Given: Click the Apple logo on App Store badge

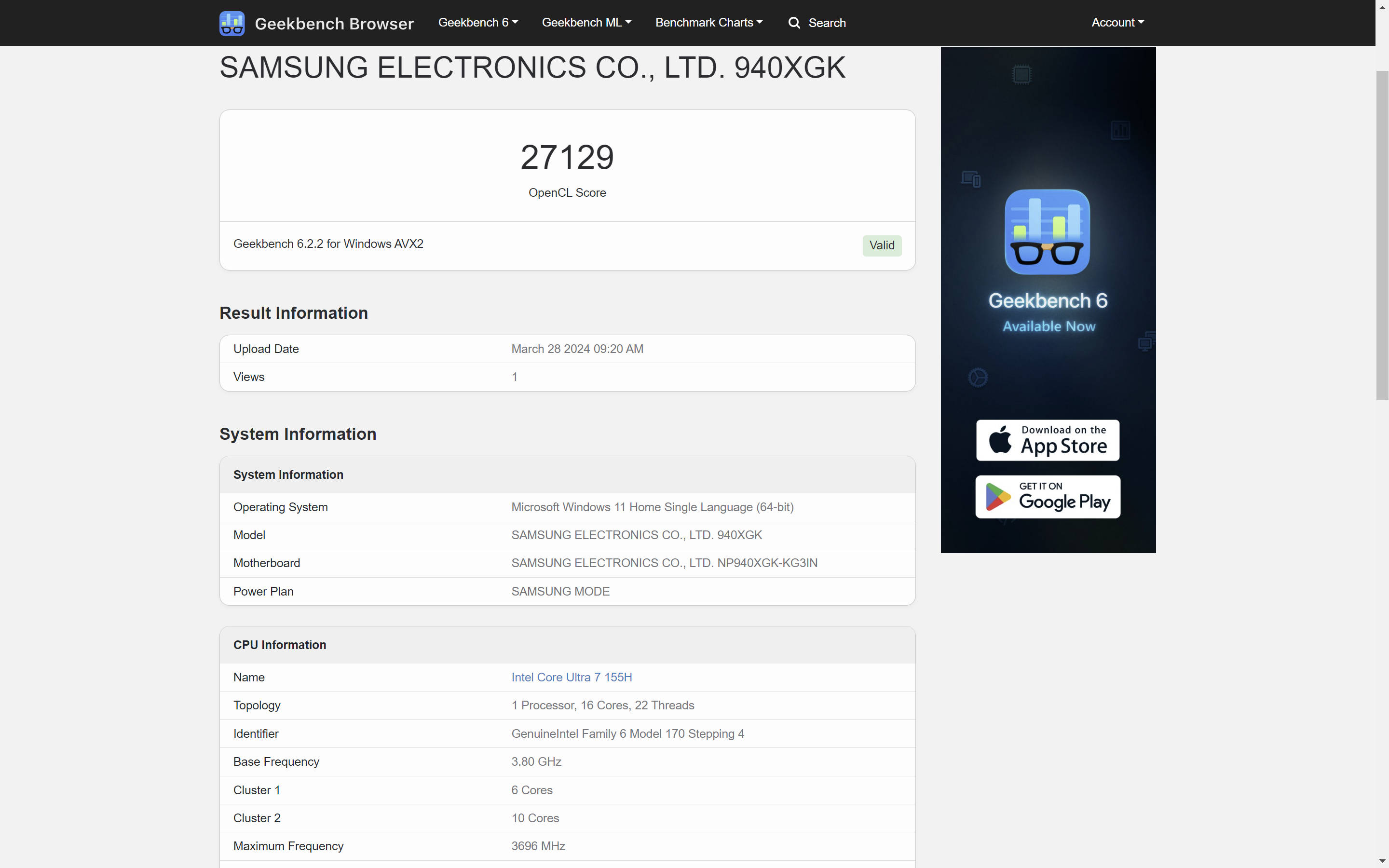Looking at the screenshot, I should (x=1000, y=440).
